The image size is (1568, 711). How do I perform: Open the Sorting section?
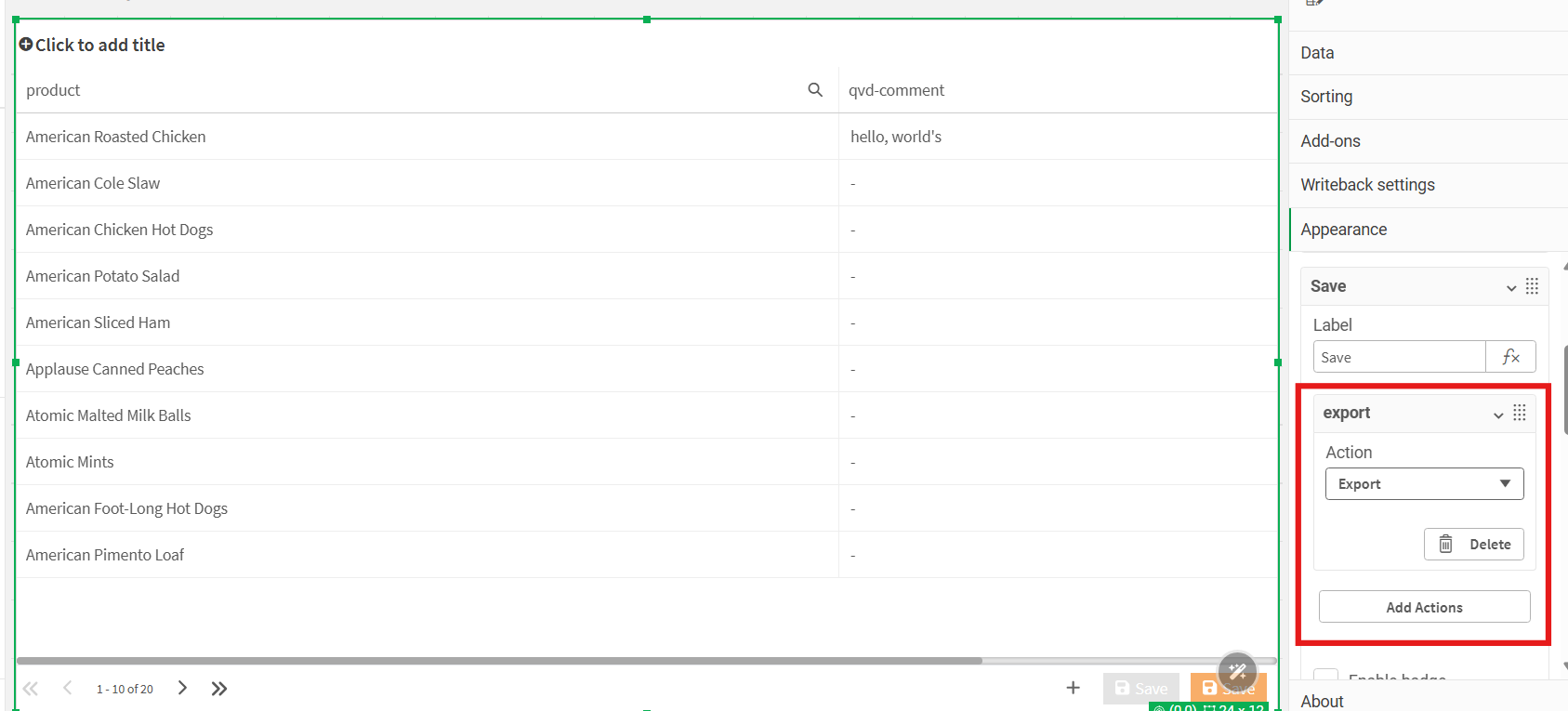(x=1326, y=97)
